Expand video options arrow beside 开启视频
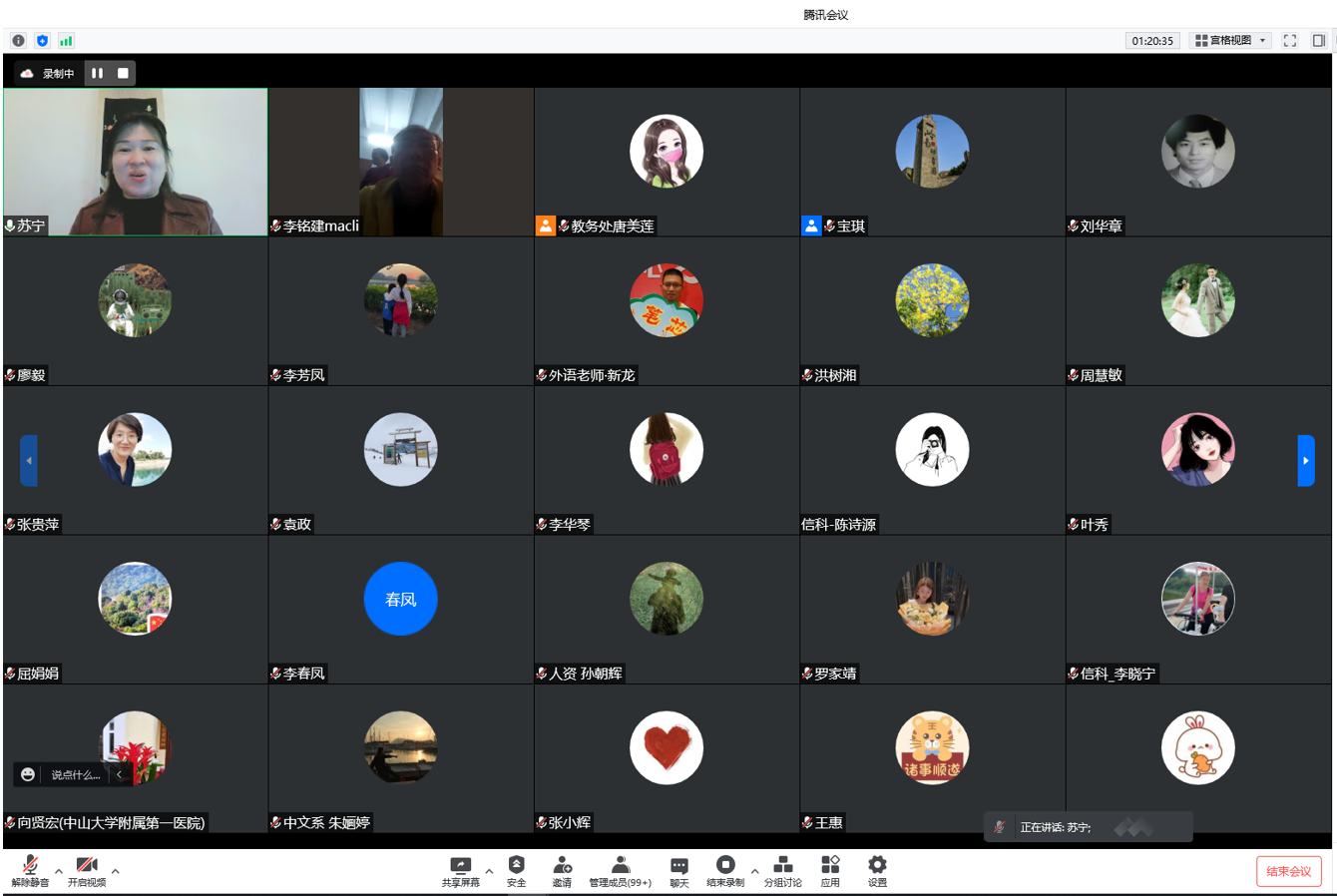 pos(116,871)
